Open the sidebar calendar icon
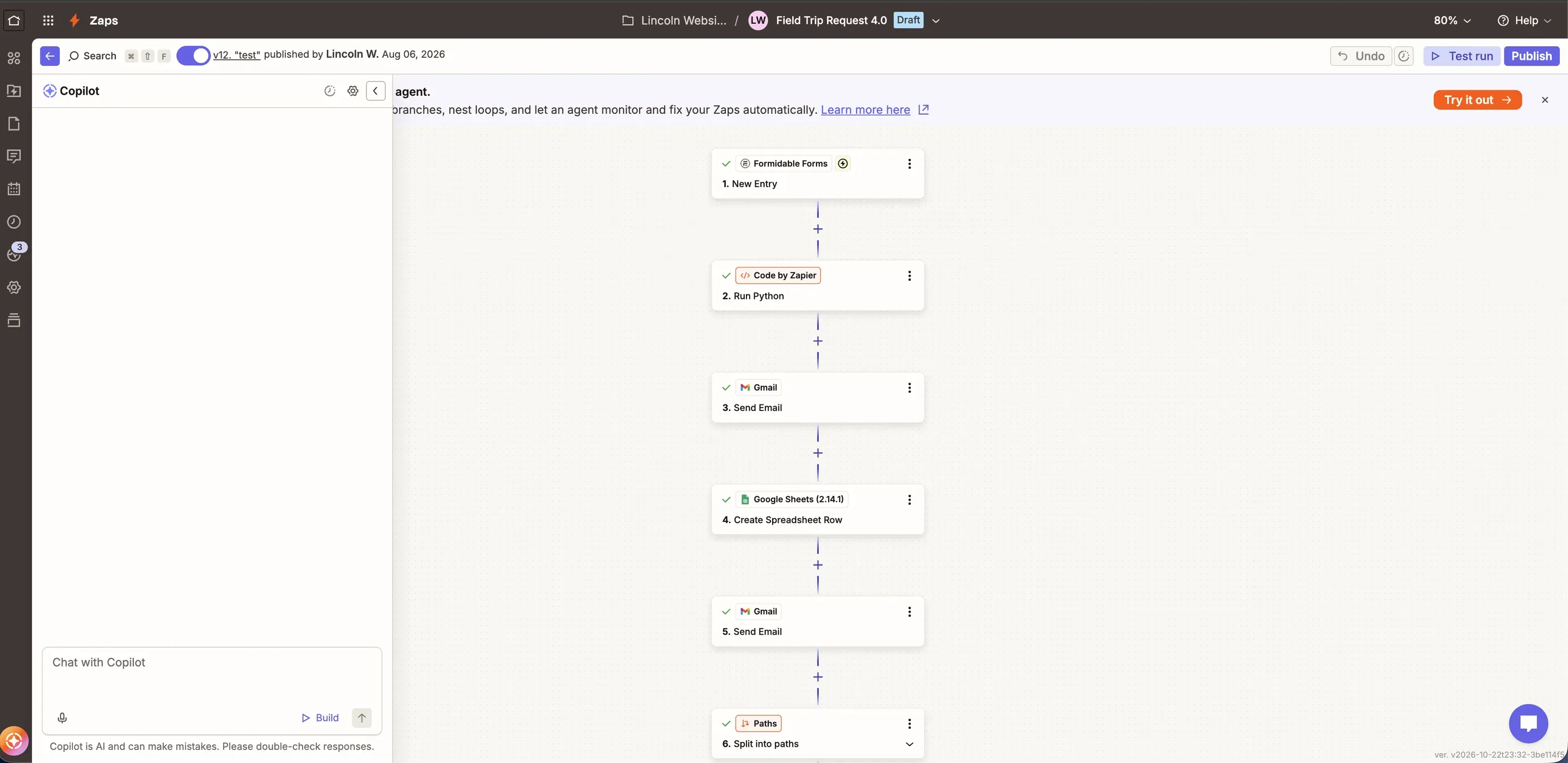 pyautogui.click(x=14, y=189)
